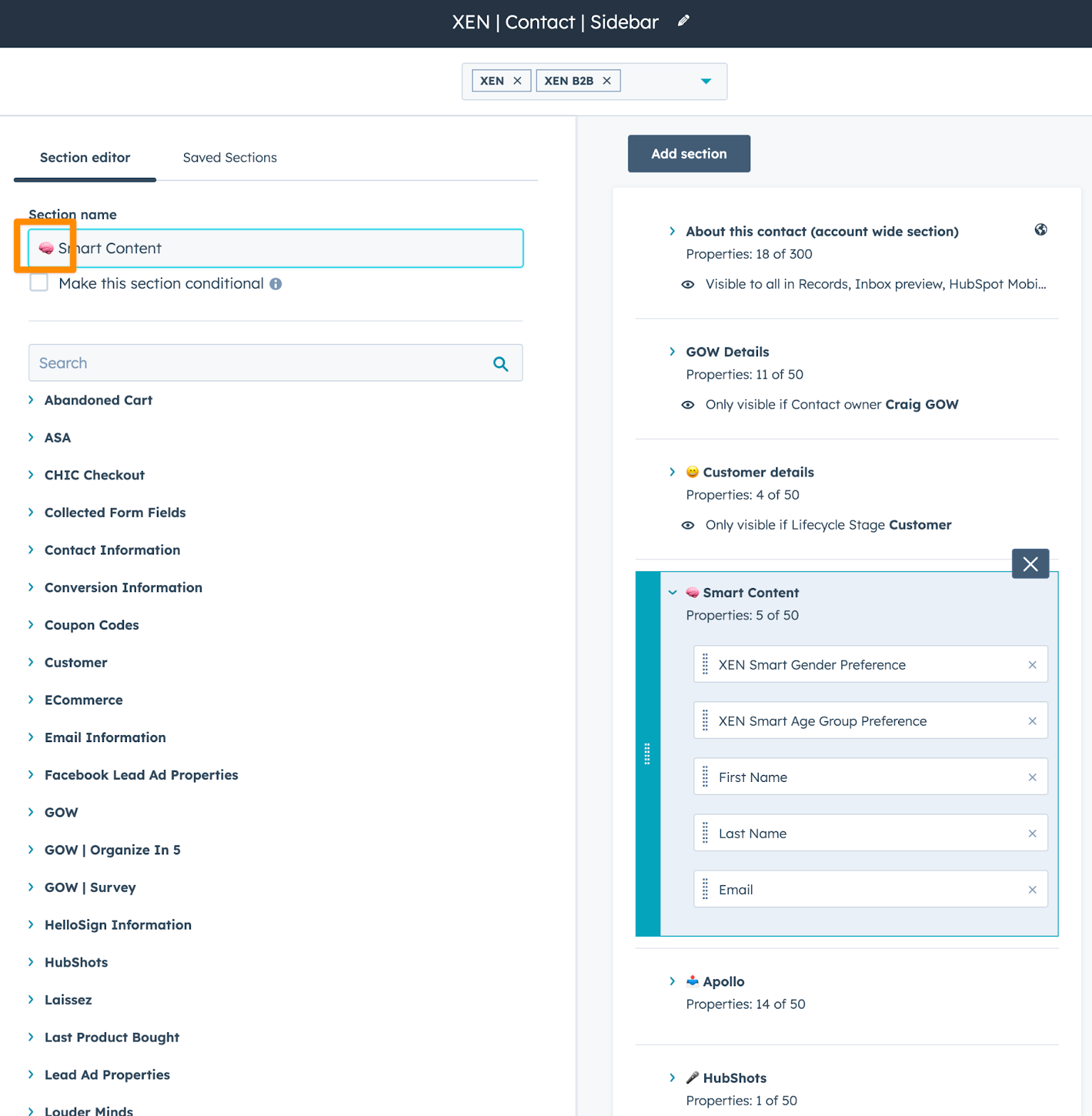The height and width of the screenshot is (1116, 1092).
Task: Click the Smart Content section drag handle
Action: (x=647, y=753)
